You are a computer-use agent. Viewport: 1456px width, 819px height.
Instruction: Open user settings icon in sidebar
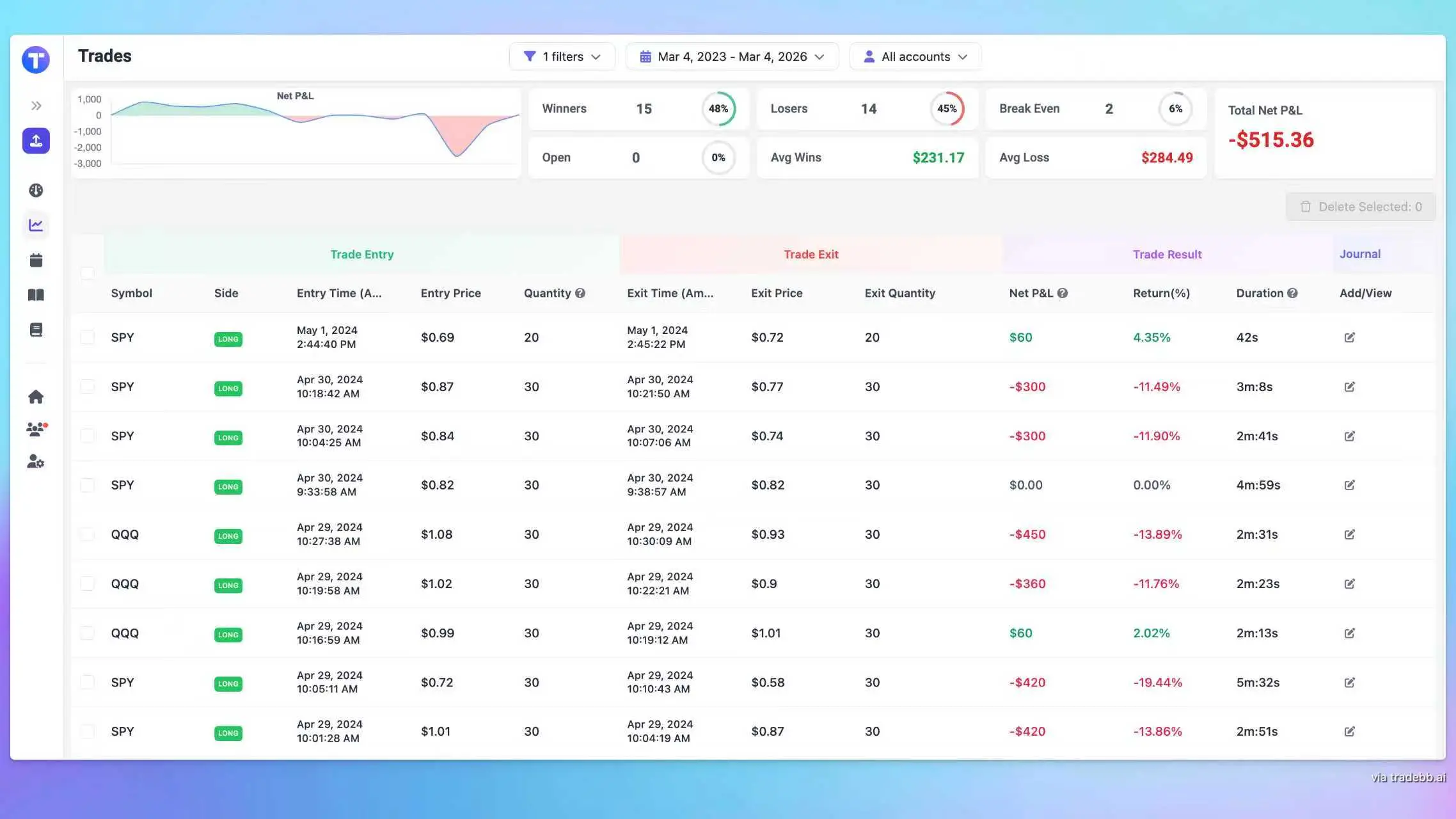(x=36, y=461)
